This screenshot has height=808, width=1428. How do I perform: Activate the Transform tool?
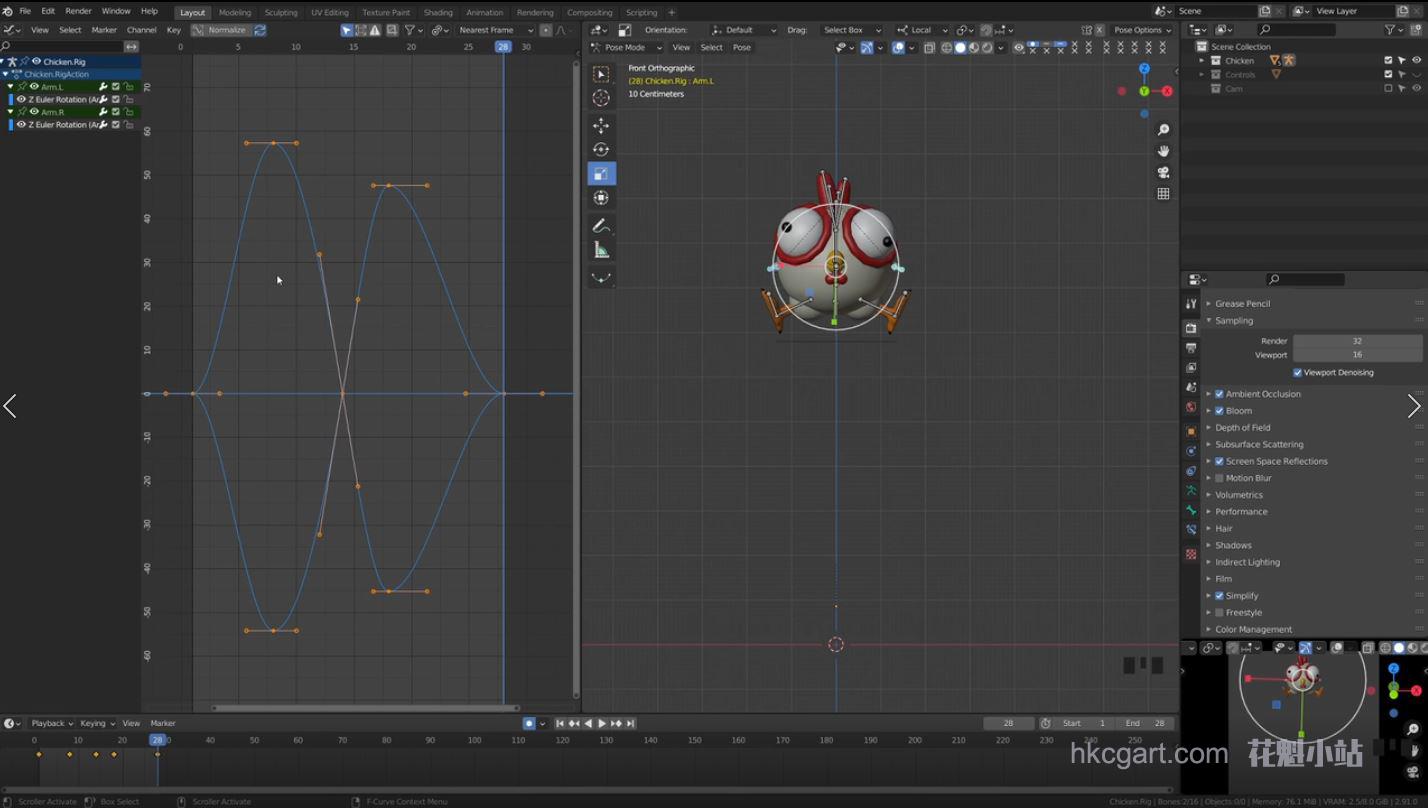601,198
